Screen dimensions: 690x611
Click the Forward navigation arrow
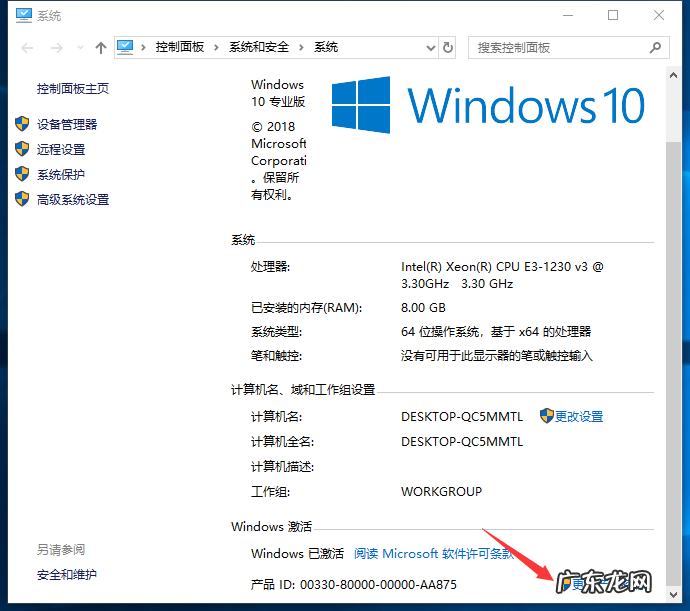pyautogui.click(x=57, y=48)
